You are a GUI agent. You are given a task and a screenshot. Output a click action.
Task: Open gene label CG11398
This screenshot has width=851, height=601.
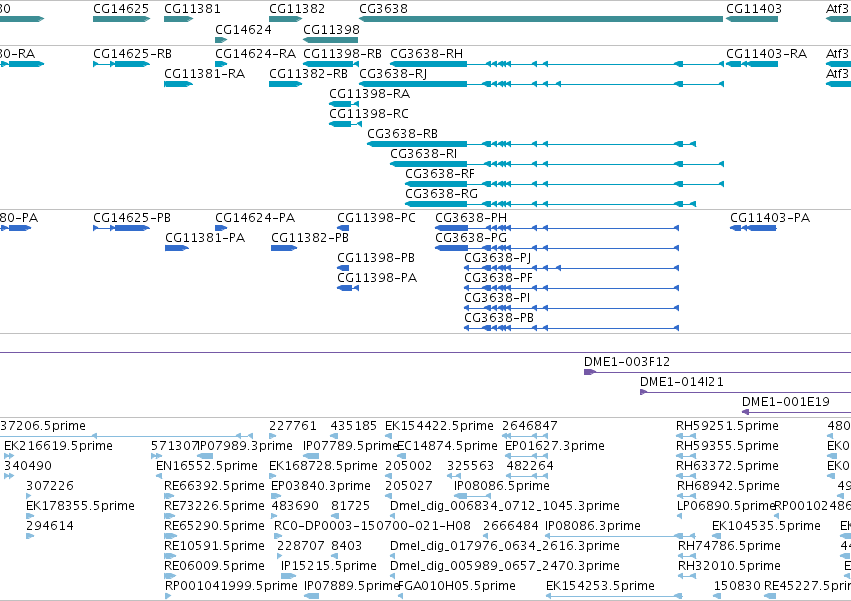click(x=331, y=29)
